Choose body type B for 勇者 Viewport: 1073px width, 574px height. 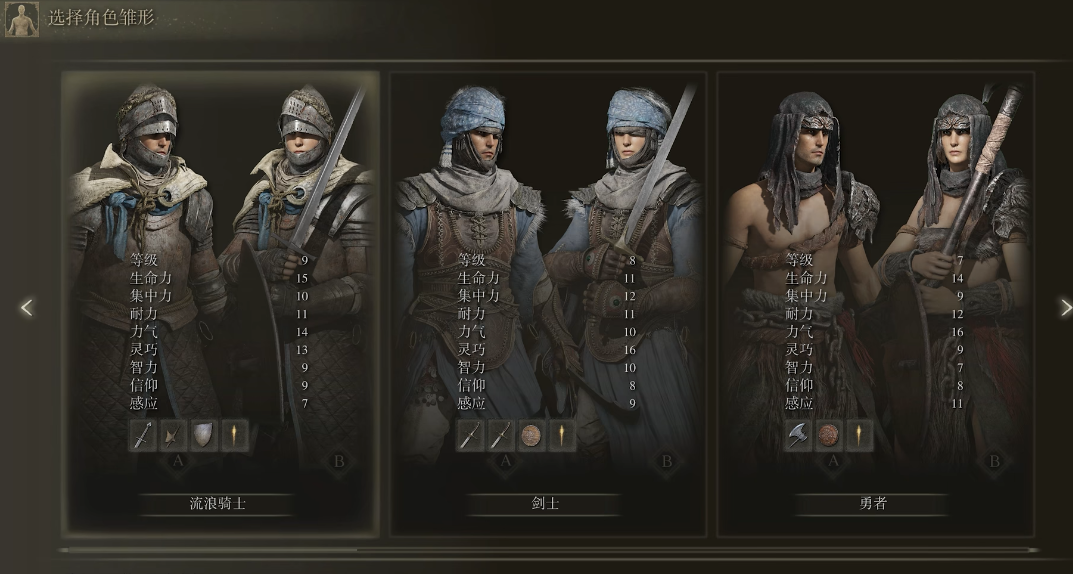[995, 461]
